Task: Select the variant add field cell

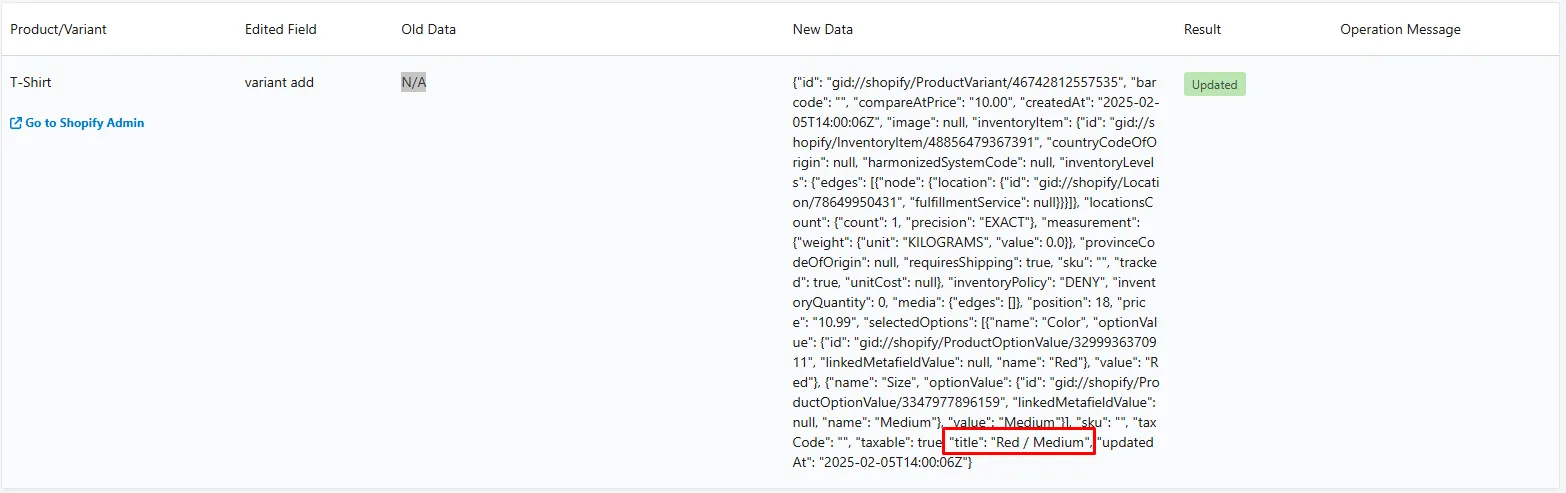Action: 279,82
